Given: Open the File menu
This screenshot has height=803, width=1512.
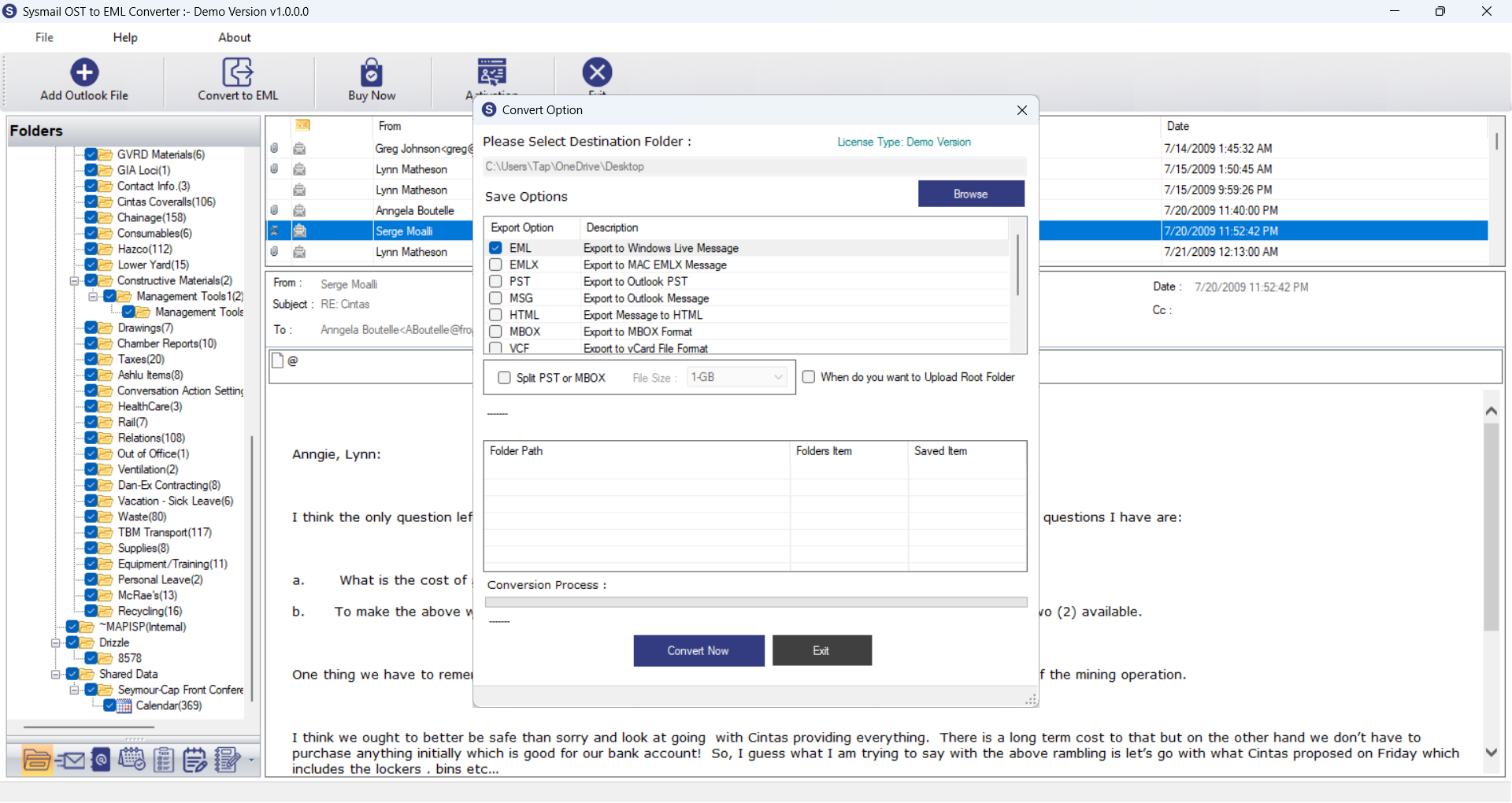Looking at the screenshot, I should point(44,37).
